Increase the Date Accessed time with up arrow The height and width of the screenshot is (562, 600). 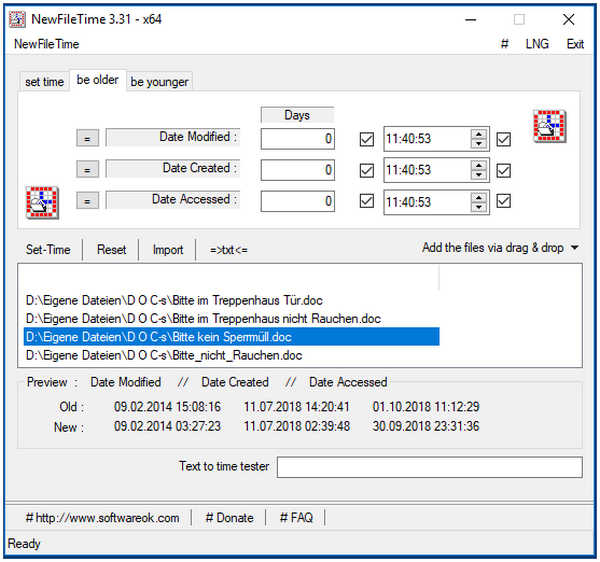point(479,197)
